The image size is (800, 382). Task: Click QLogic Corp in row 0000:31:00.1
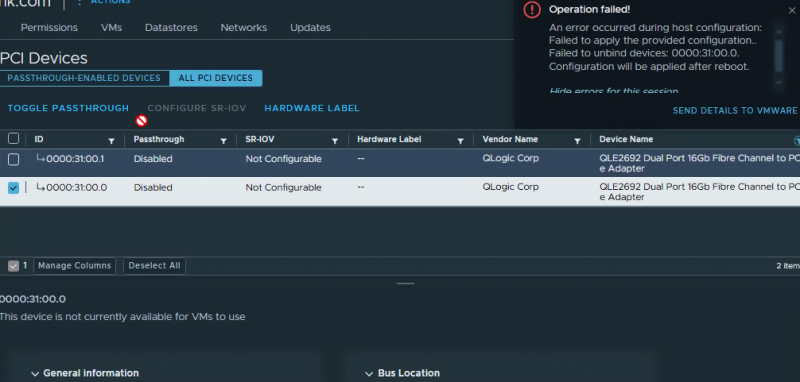pyautogui.click(x=510, y=158)
